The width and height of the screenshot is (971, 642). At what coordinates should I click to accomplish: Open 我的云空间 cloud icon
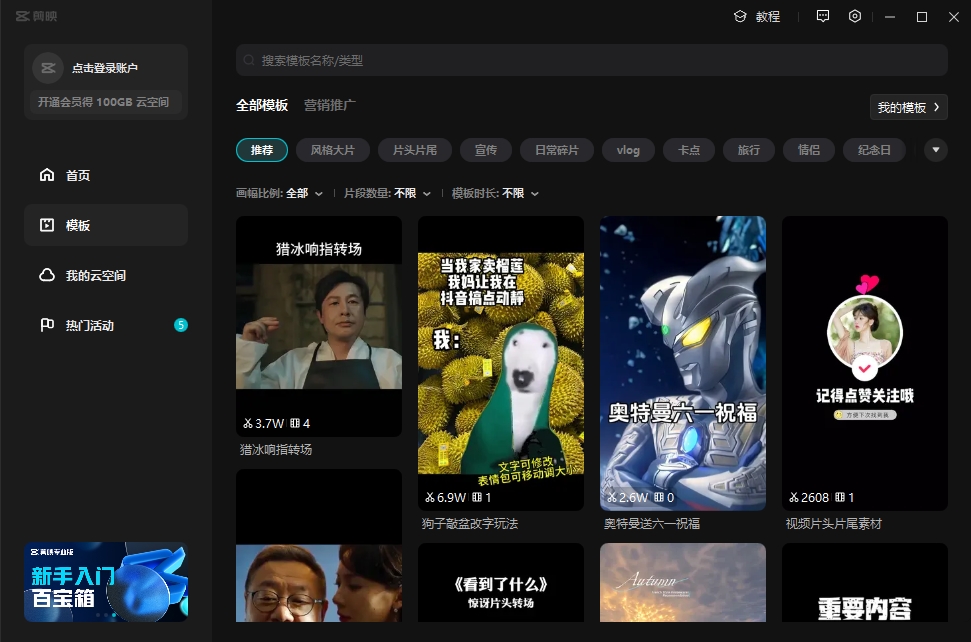click(x=47, y=275)
